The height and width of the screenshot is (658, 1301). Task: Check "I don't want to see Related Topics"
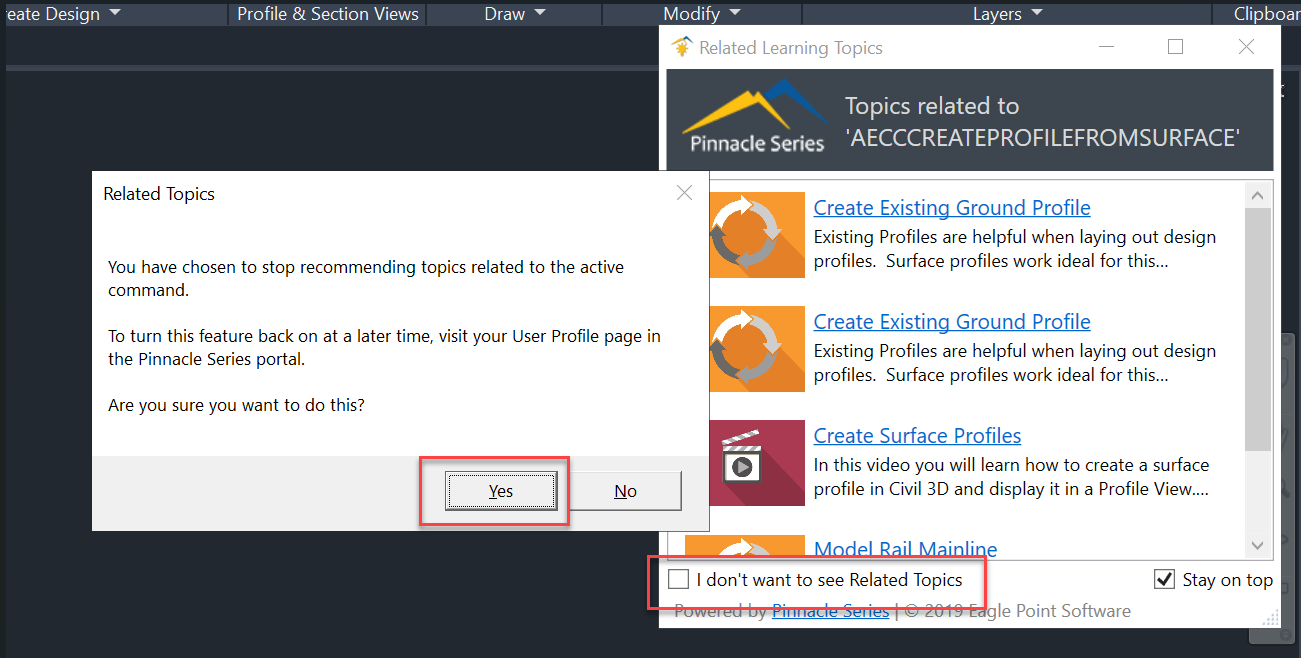pyautogui.click(x=679, y=579)
